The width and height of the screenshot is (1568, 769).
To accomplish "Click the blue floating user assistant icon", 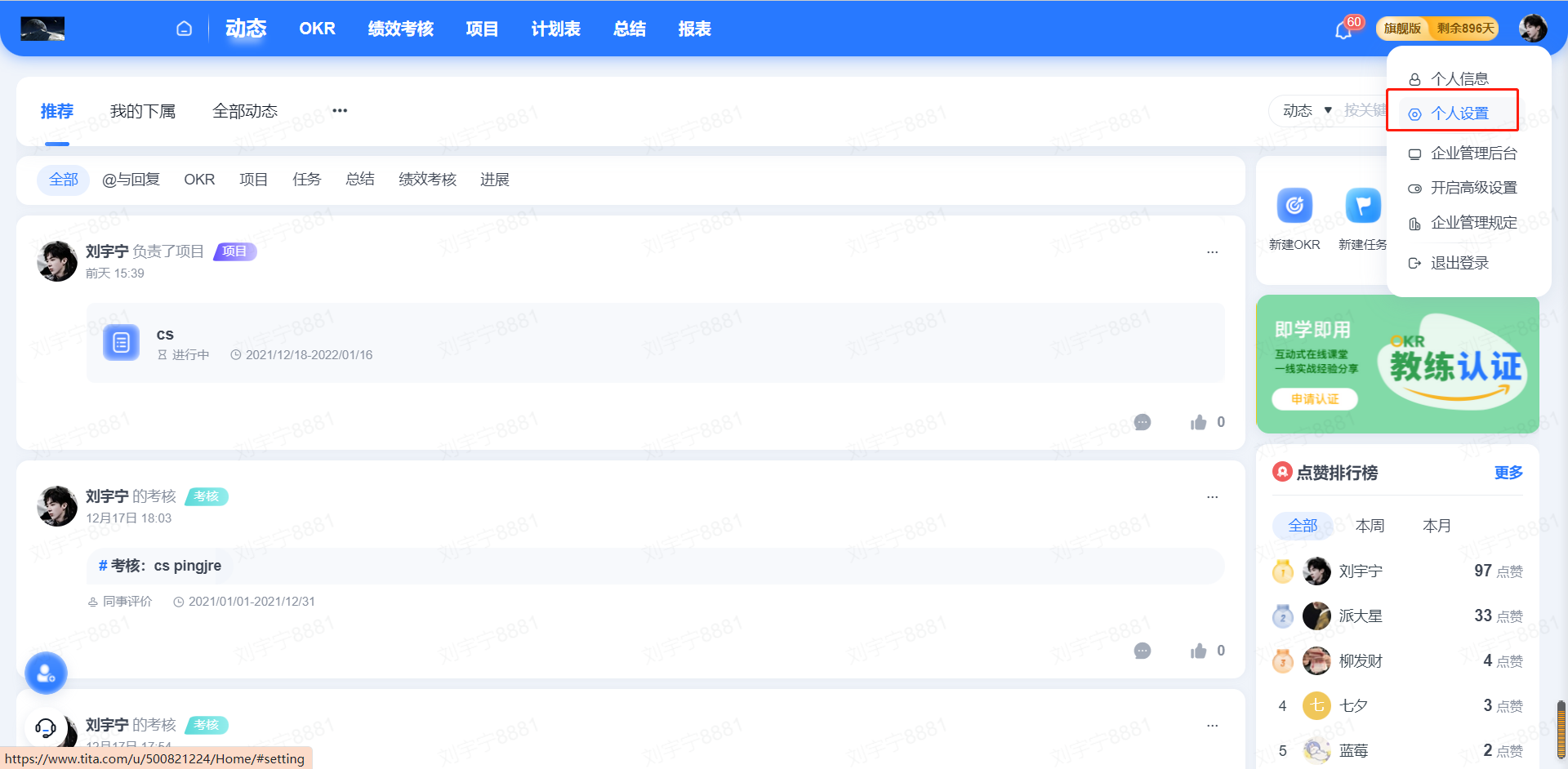I will pyautogui.click(x=46, y=673).
